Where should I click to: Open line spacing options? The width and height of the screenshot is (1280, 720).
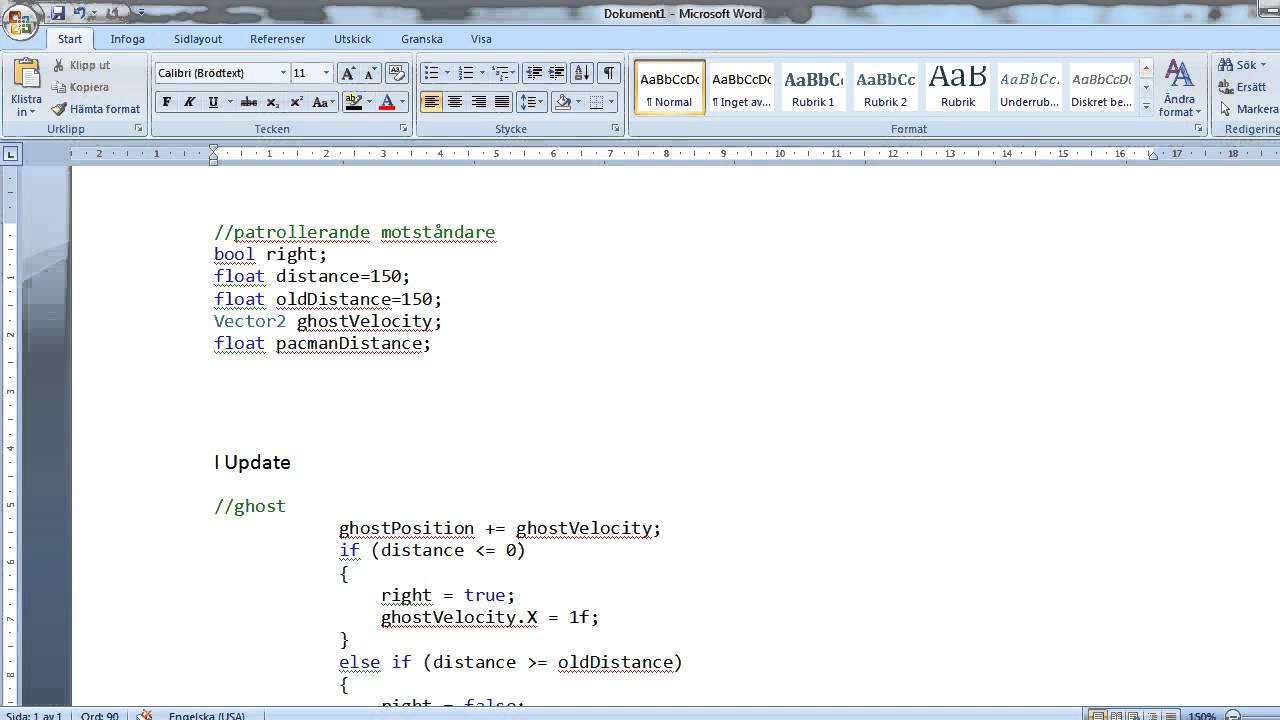[x=531, y=102]
